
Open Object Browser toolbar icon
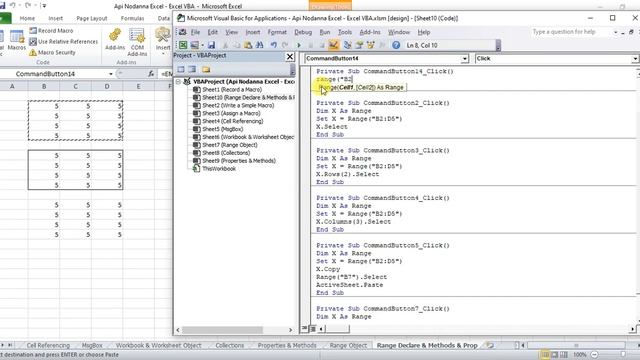pos(371,45)
